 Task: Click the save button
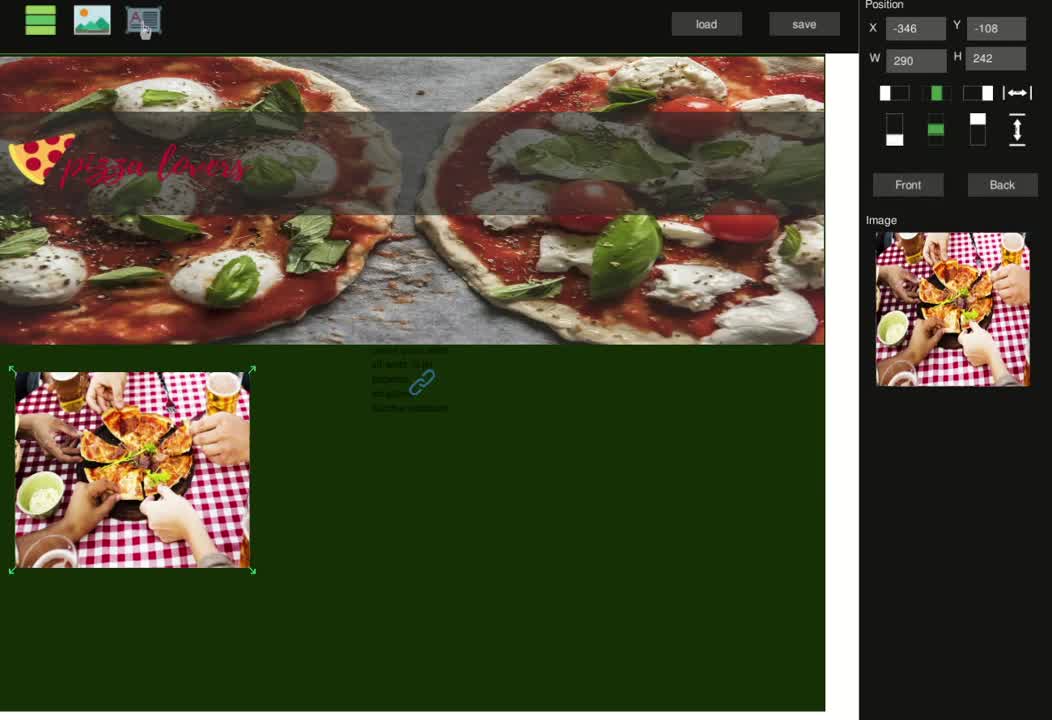click(804, 24)
